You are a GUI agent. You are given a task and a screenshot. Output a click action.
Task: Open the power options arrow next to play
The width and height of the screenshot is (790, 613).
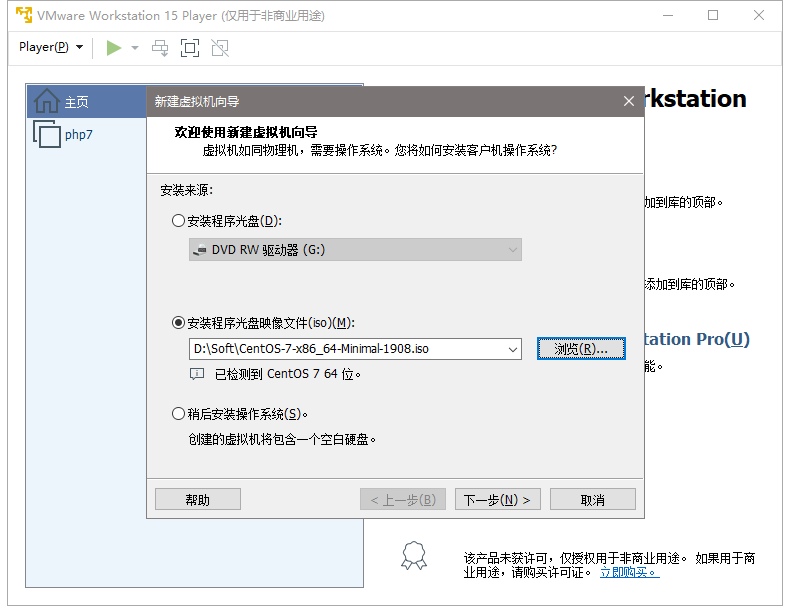click(135, 47)
